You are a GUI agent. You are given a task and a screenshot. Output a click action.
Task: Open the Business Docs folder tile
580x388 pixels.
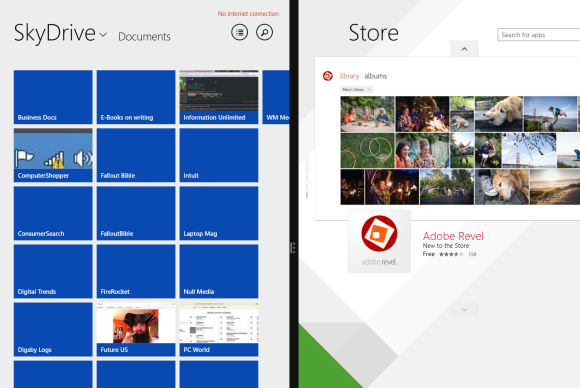(x=53, y=97)
